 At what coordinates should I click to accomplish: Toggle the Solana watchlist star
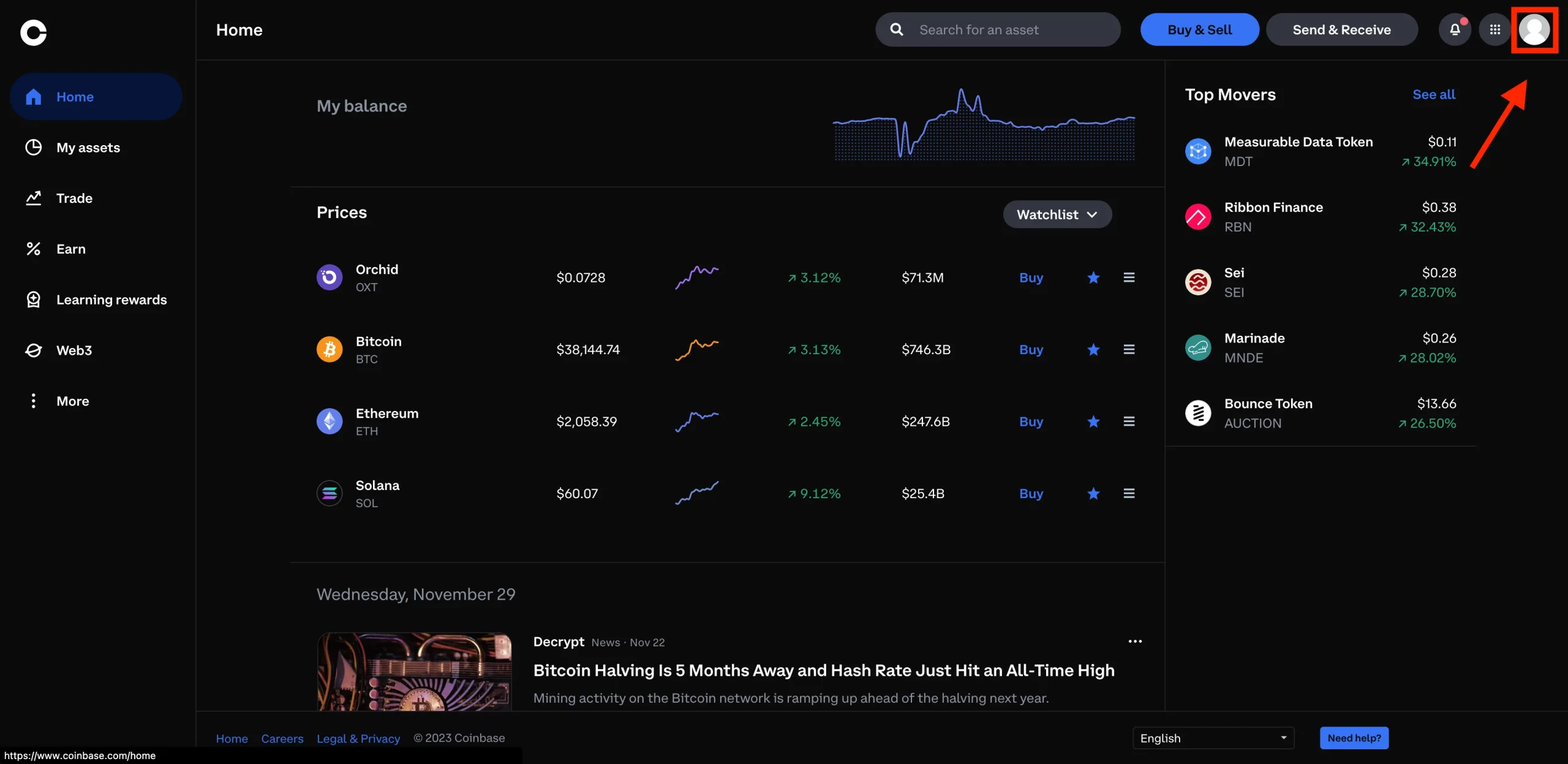click(x=1094, y=493)
